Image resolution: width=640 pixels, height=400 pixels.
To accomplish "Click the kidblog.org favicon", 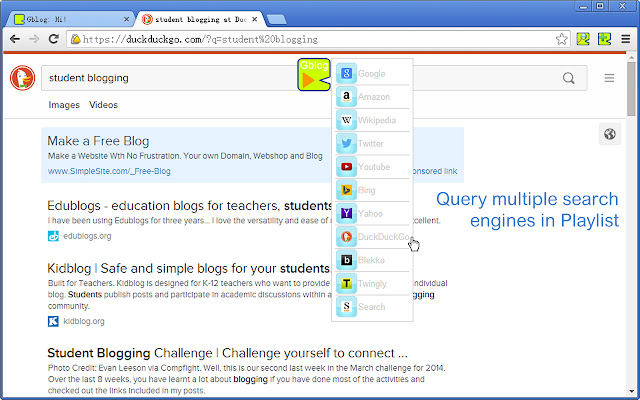I will click(x=53, y=321).
